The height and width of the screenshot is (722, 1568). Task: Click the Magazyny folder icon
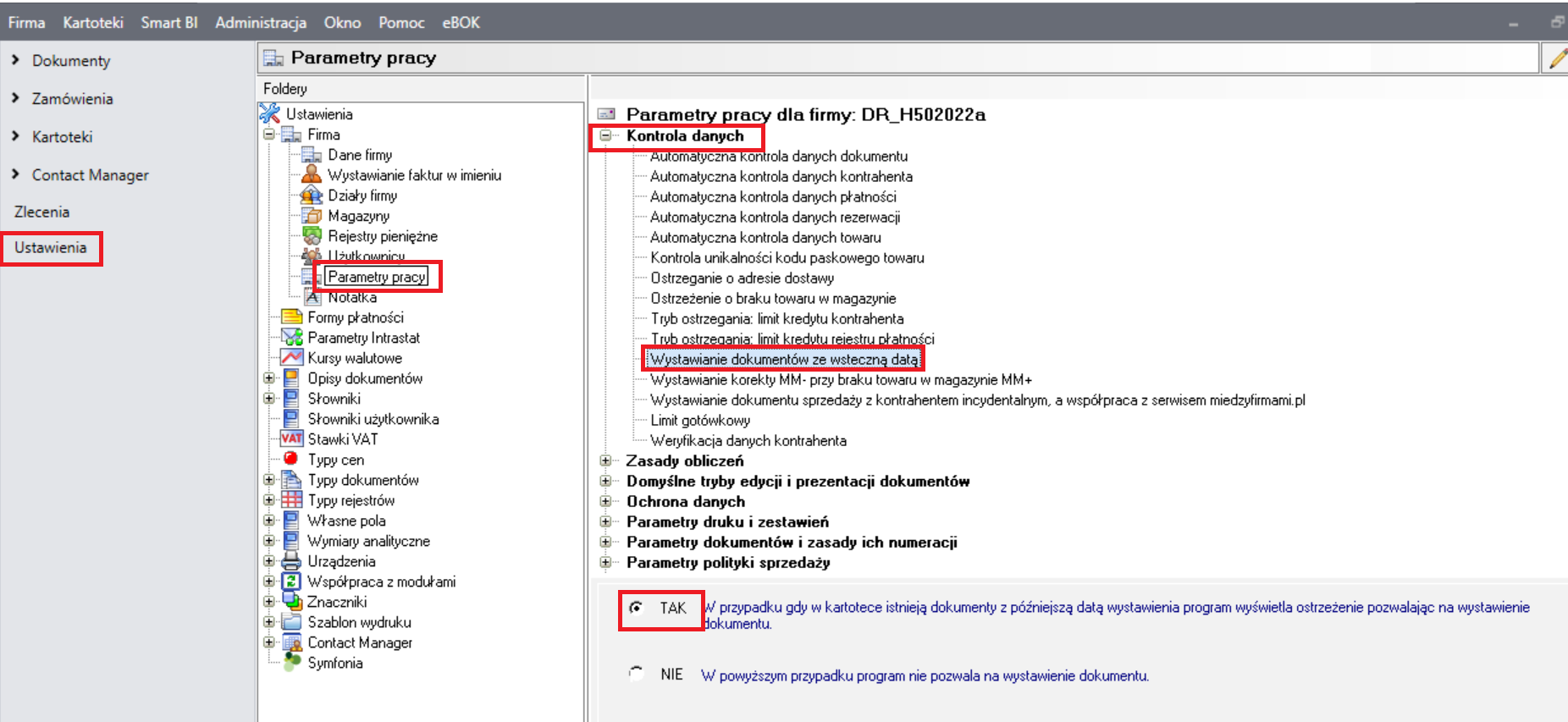312,216
